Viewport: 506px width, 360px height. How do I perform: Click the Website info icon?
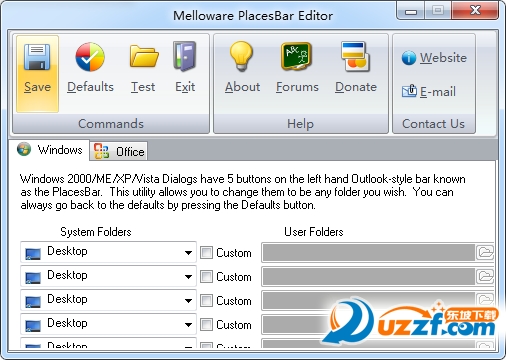pos(409,58)
